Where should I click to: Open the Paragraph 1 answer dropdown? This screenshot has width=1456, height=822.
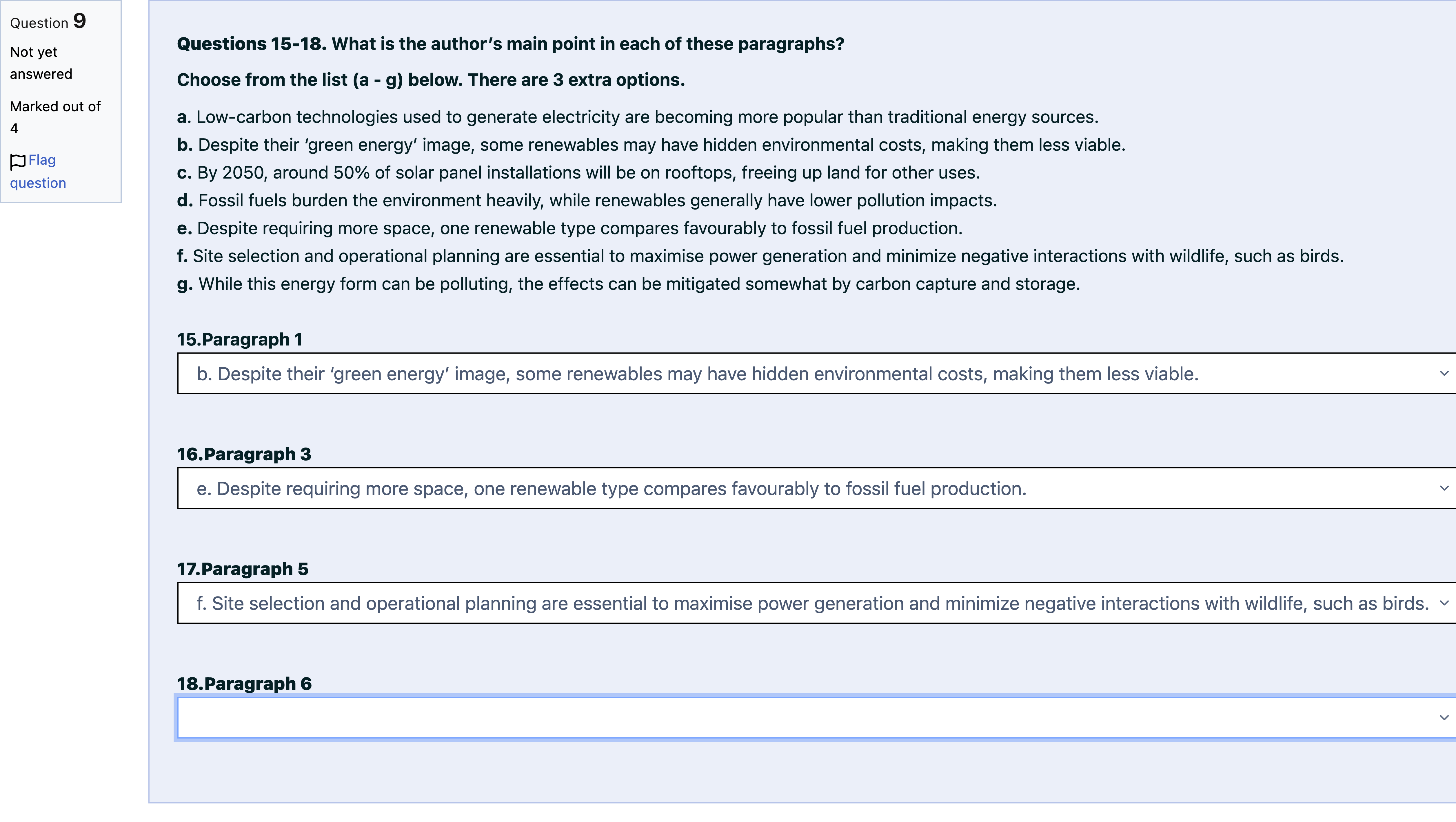click(x=817, y=374)
